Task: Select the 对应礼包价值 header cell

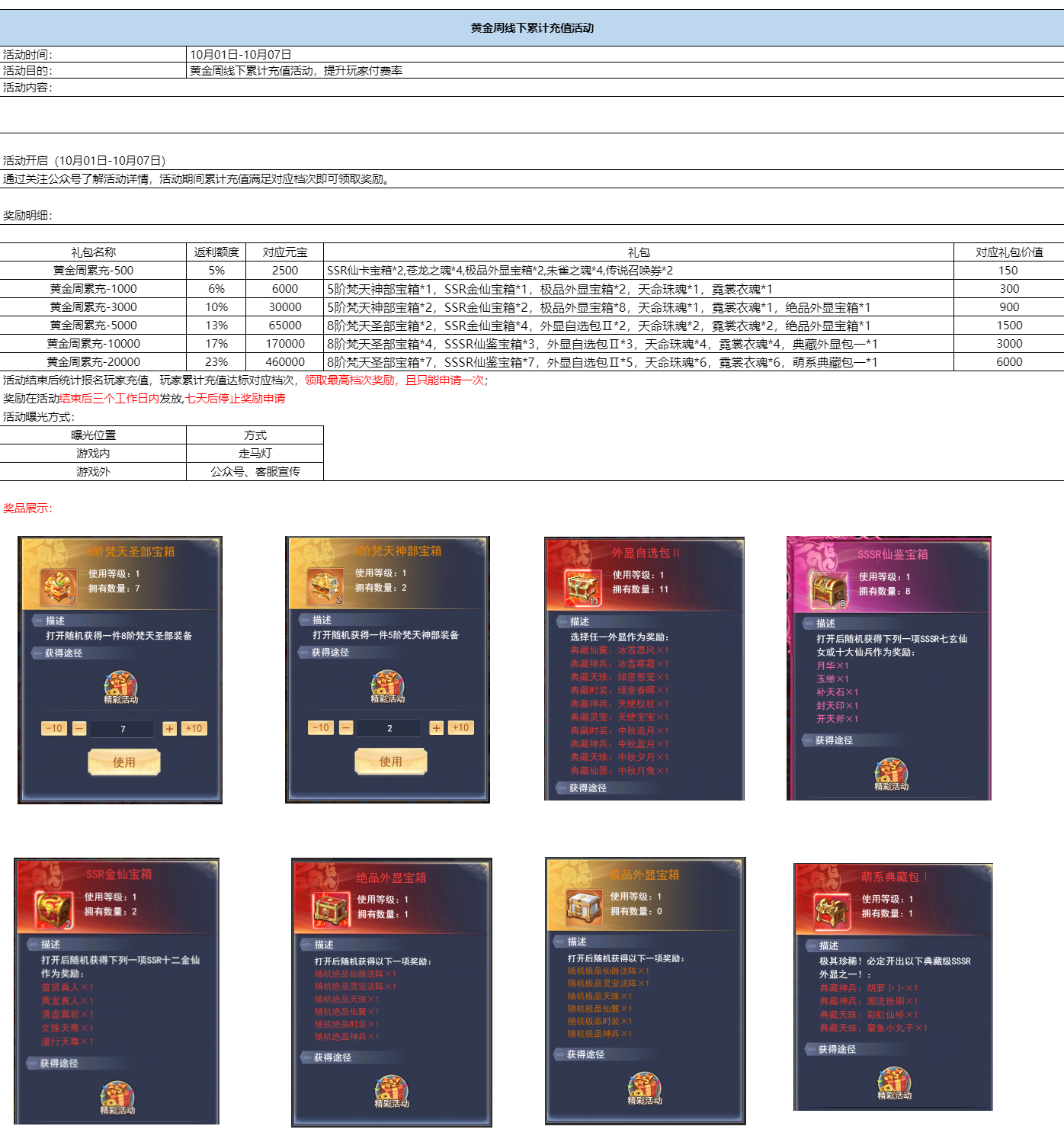Action: (x=1009, y=252)
